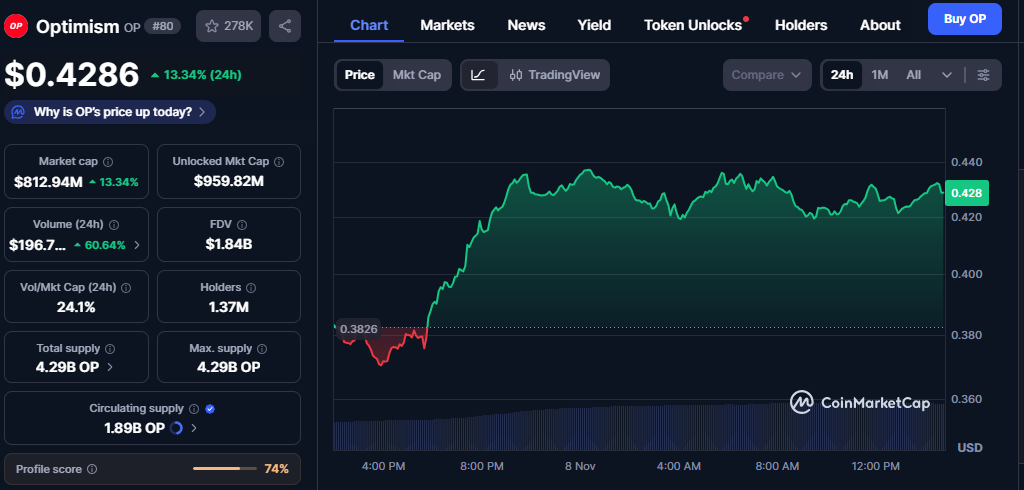The image size is (1024, 490).
Task: Click the Buy OP button
Action: 964,19
